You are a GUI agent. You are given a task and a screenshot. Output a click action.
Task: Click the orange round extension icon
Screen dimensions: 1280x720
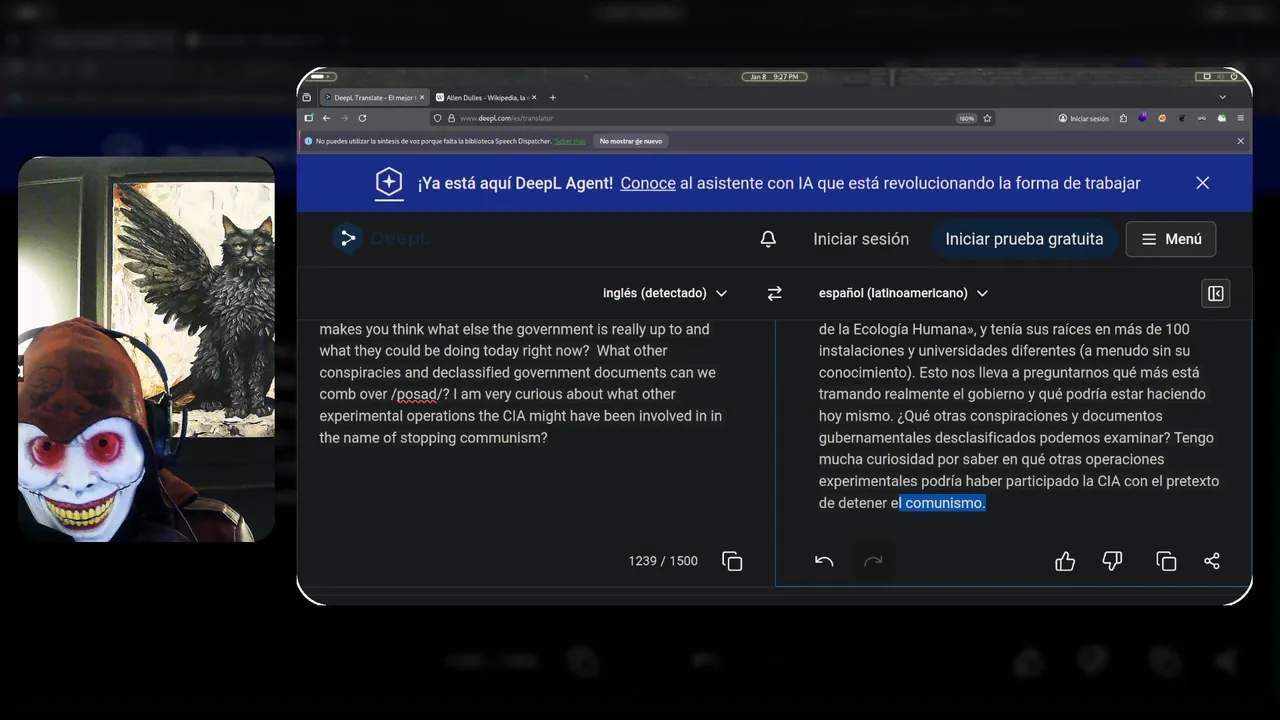click(1162, 118)
